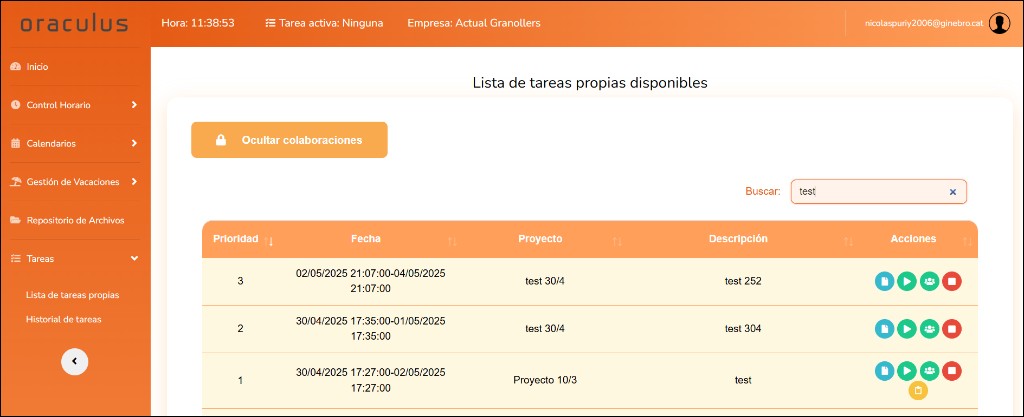
Task: Click the nicolaspuriy2006@ginebro.cat account email
Action: [923, 23]
